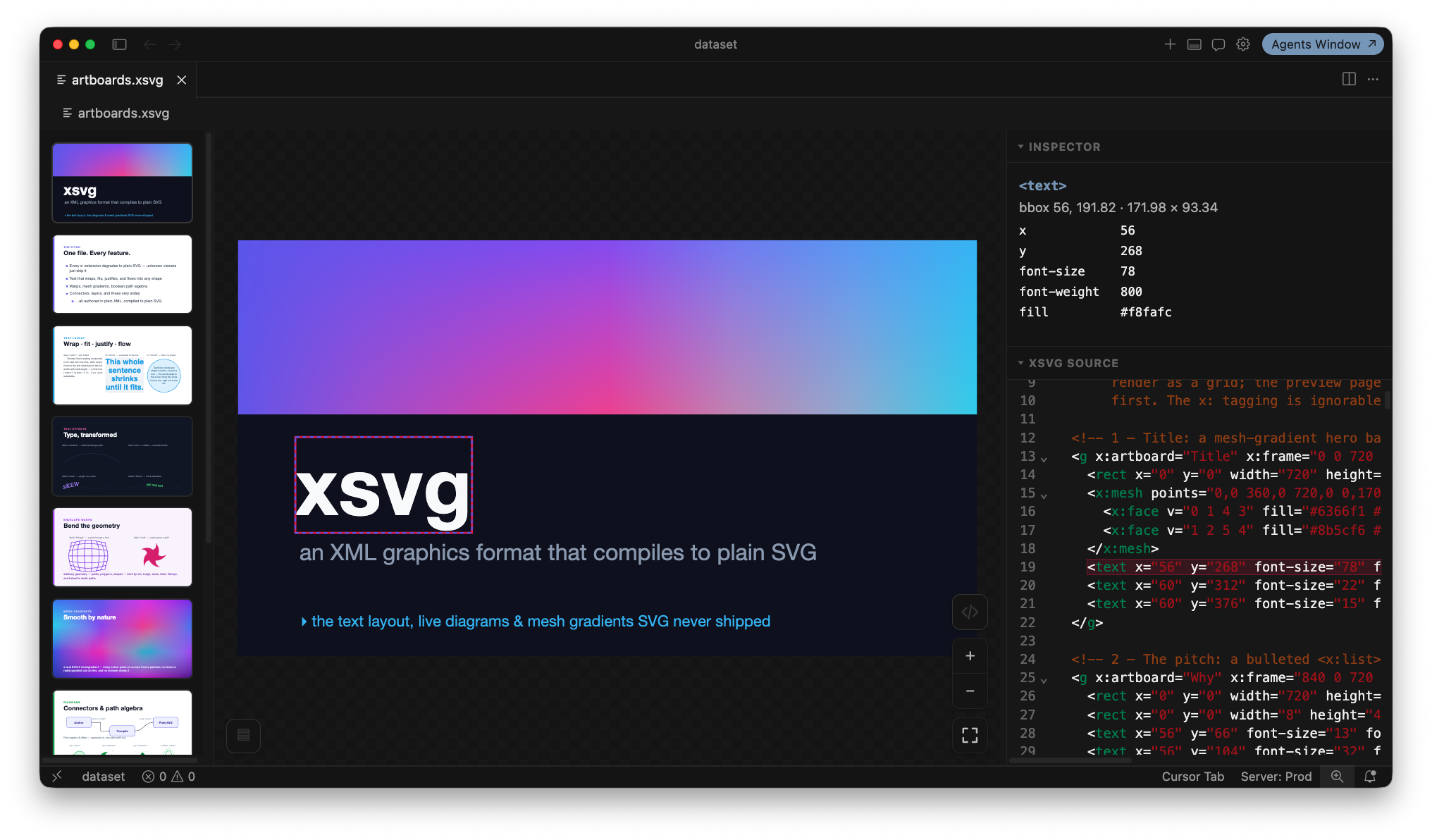1432x840 pixels.
Task: Open the notifications bell icon
Action: click(x=1370, y=776)
